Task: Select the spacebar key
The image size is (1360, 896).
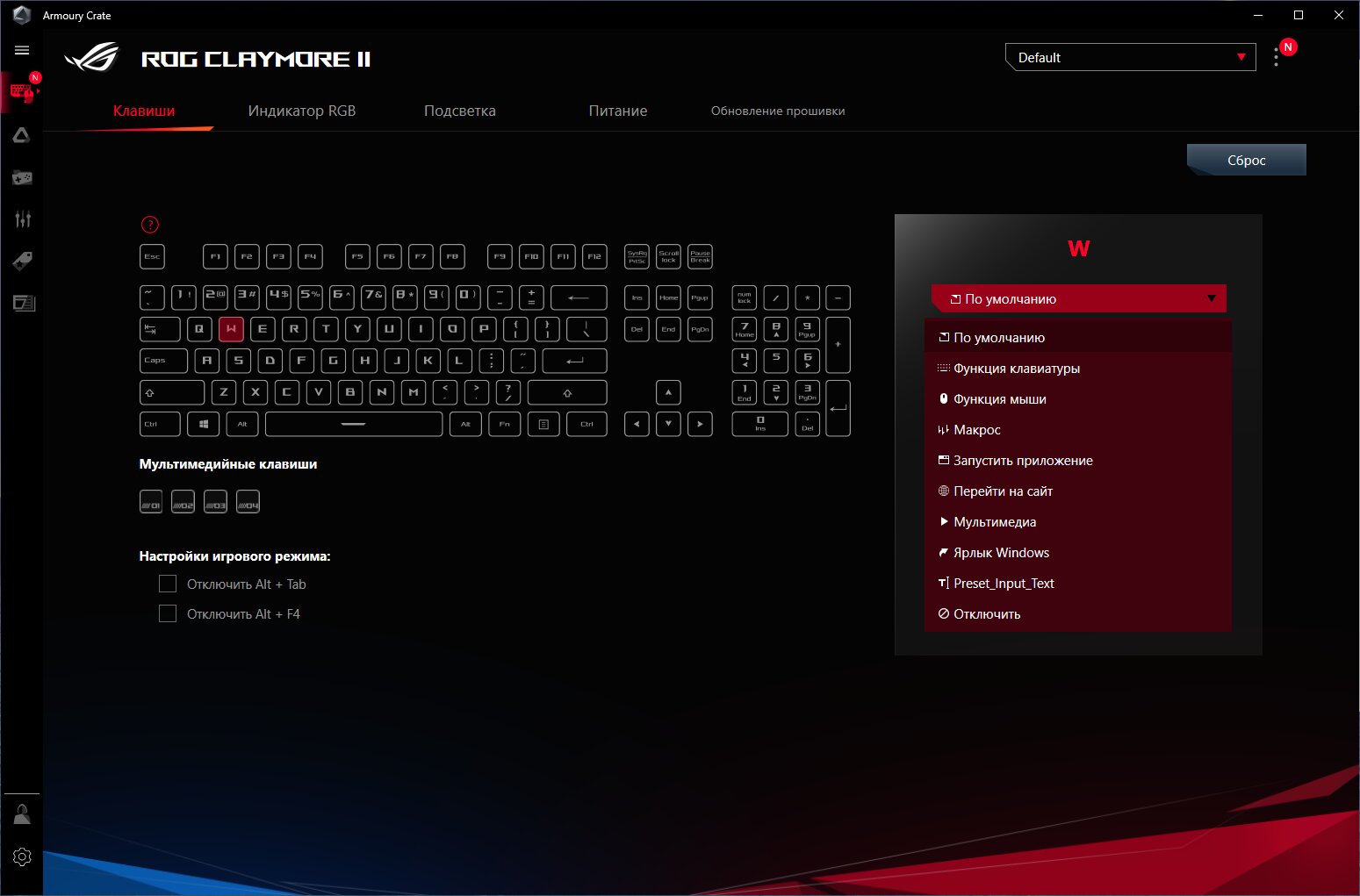Action: coord(354,424)
